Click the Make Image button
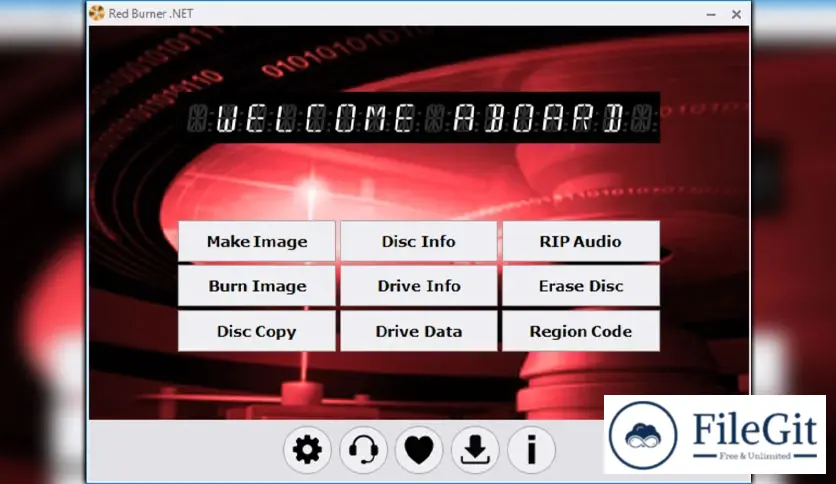This screenshot has width=836, height=484. click(x=257, y=241)
